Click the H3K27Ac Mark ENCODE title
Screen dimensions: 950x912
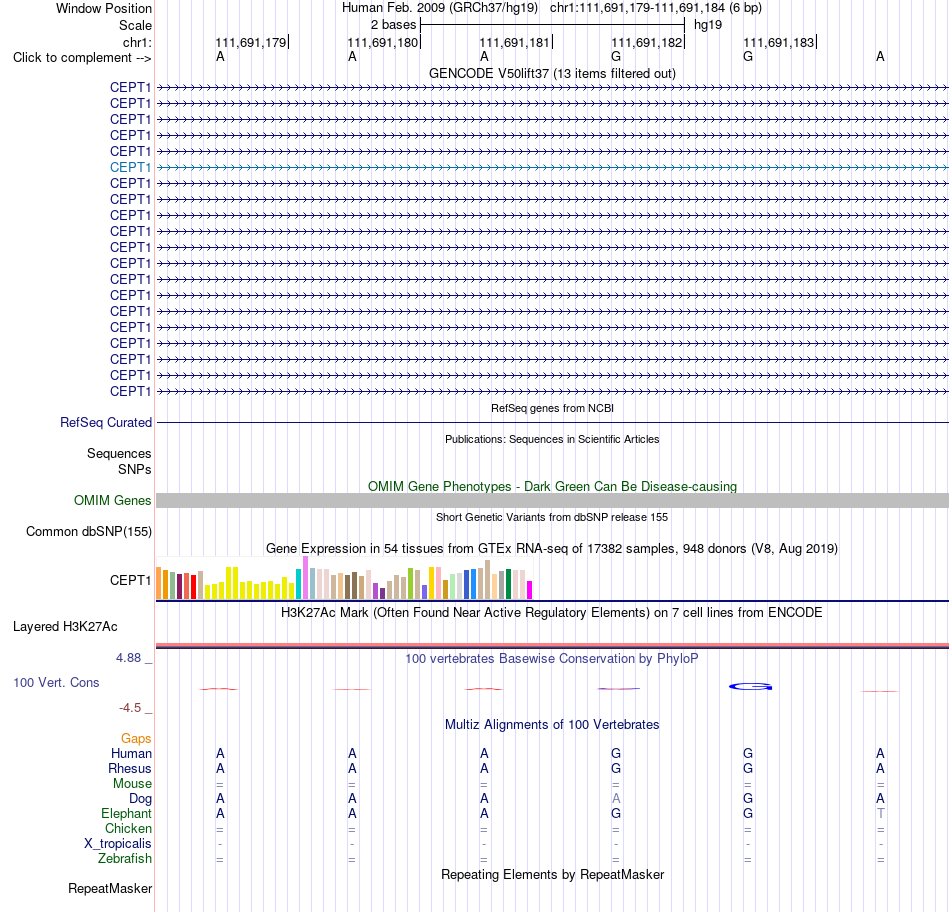click(552, 613)
